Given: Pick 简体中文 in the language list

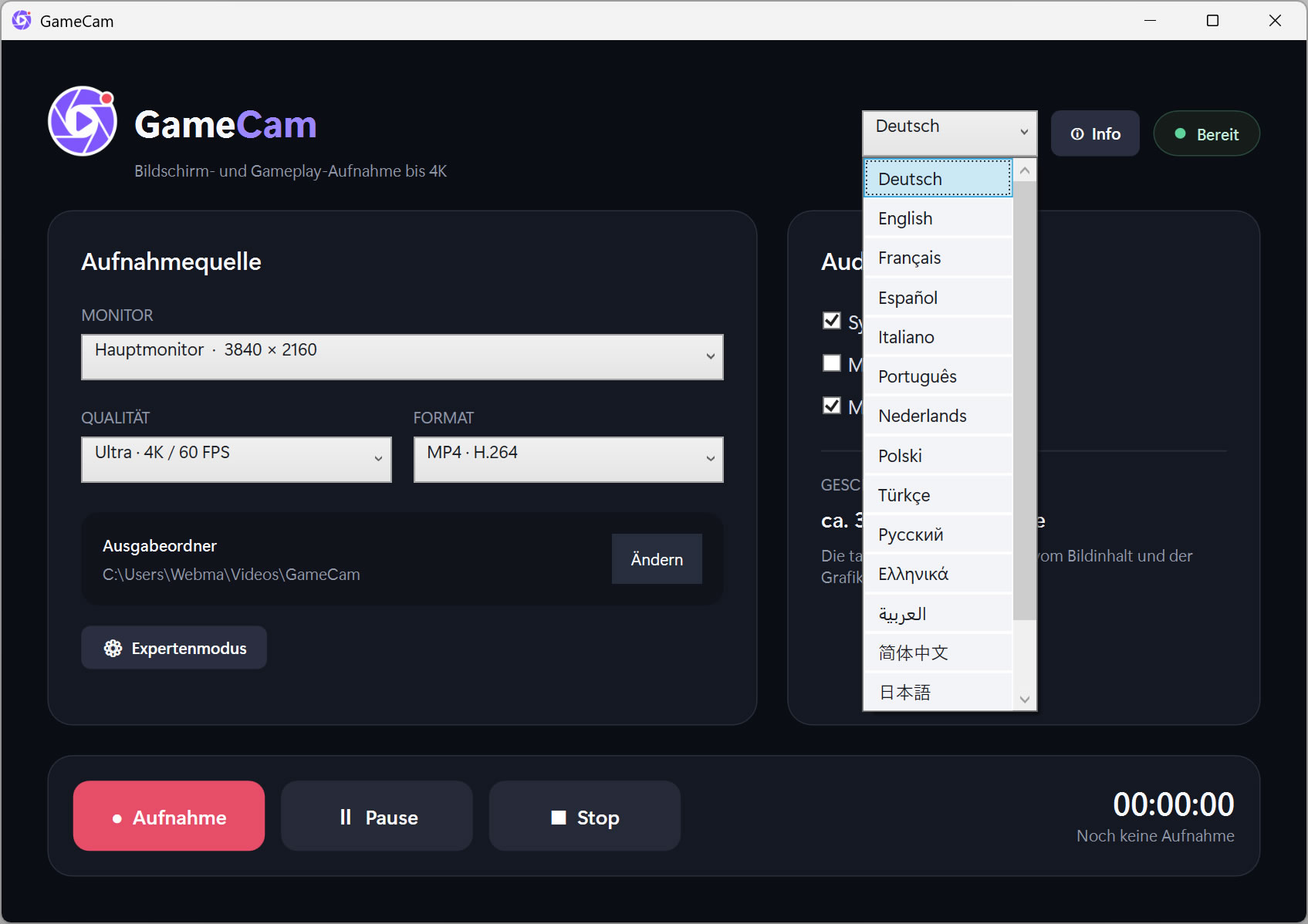Looking at the screenshot, I should click(x=938, y=653).
